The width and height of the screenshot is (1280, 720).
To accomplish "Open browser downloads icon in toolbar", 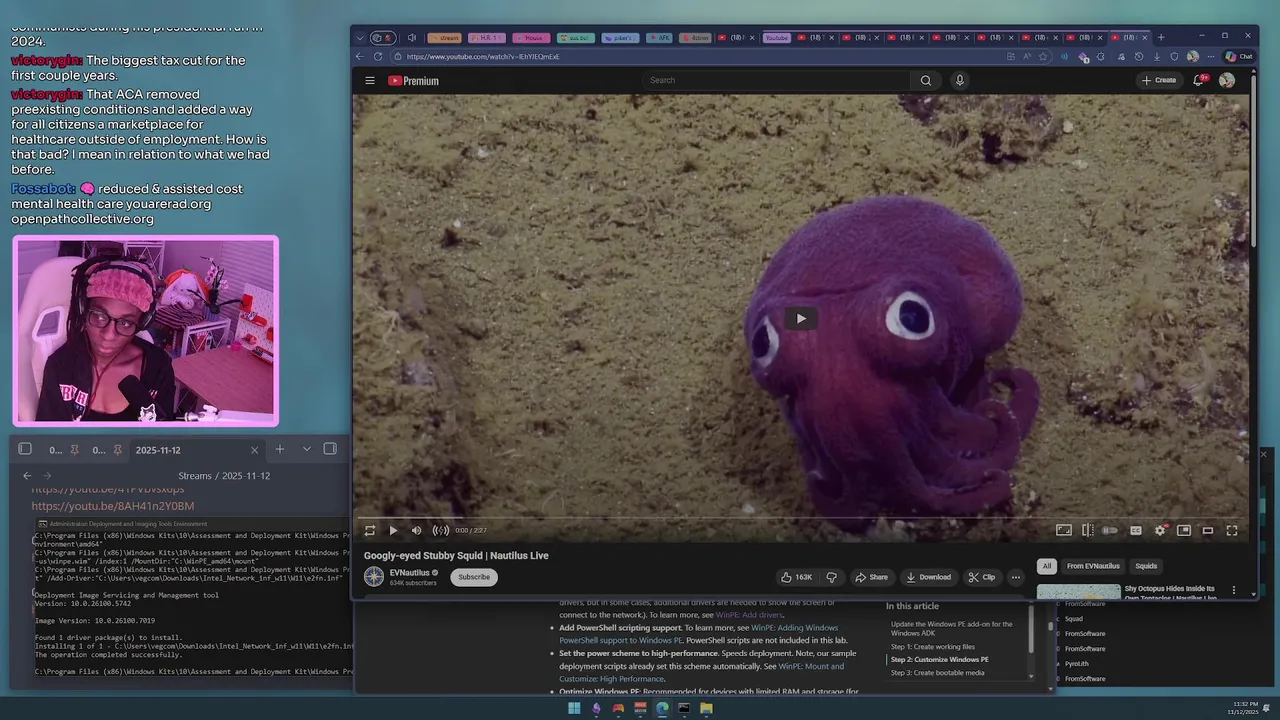I will coord(1156,57).
